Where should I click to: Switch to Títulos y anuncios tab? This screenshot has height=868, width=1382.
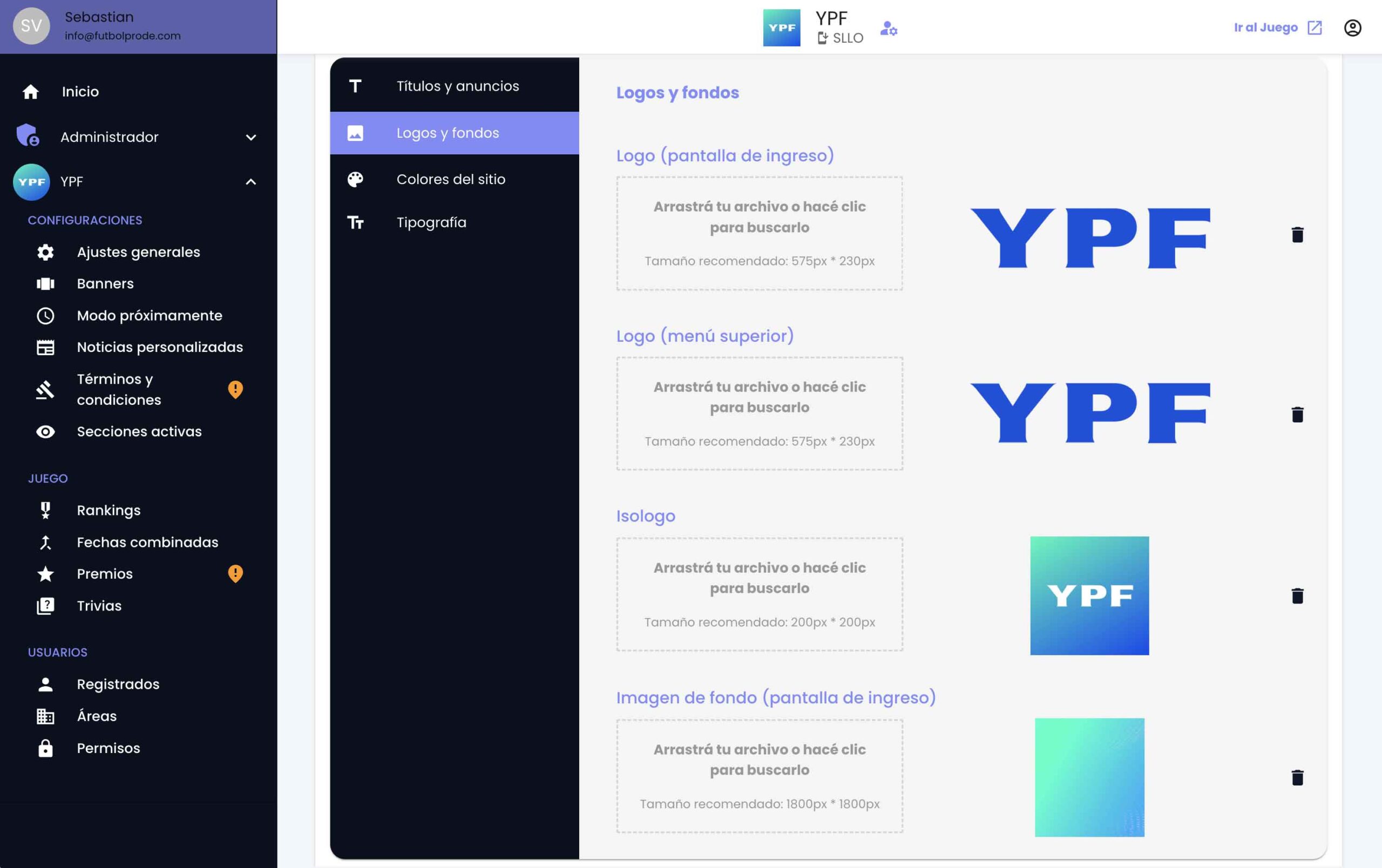[457, 86]
